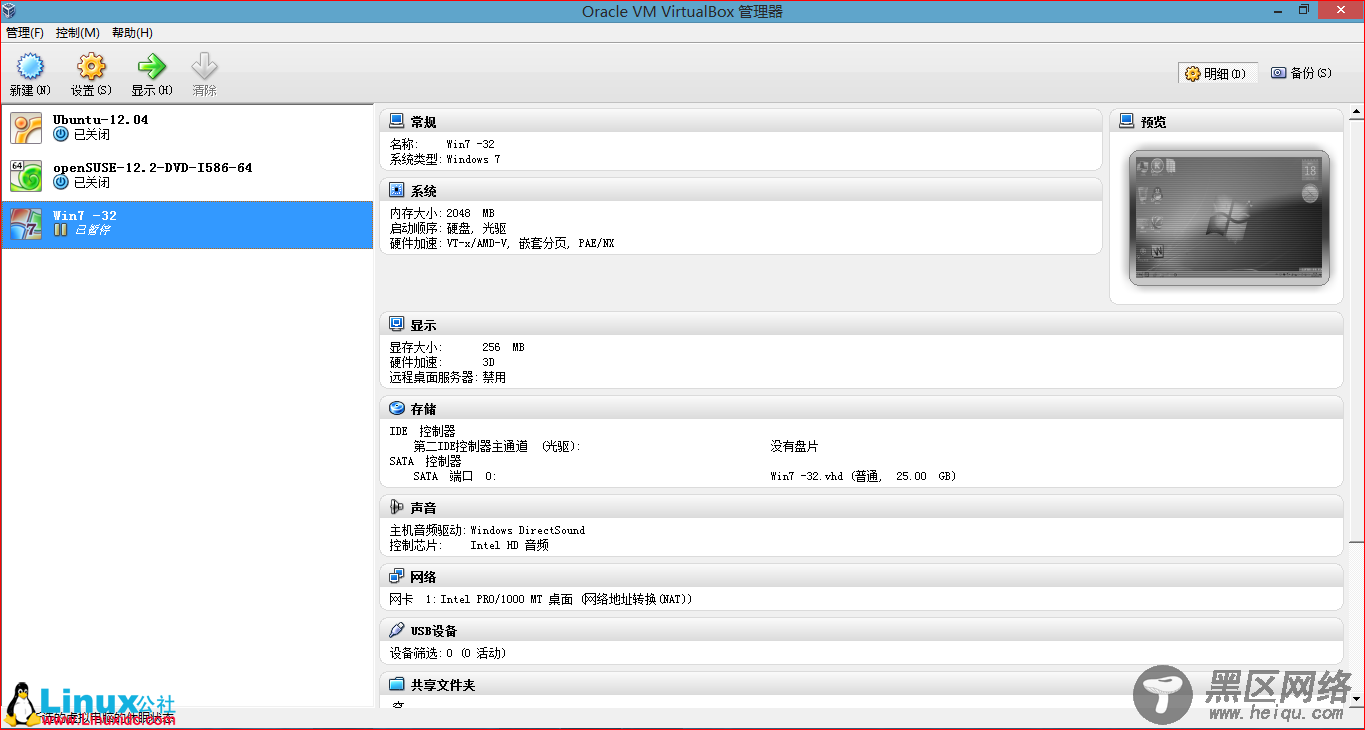Click the 系统 (System) chip icon
Screen dimensions: 1365x730
[x=396, y=190]
